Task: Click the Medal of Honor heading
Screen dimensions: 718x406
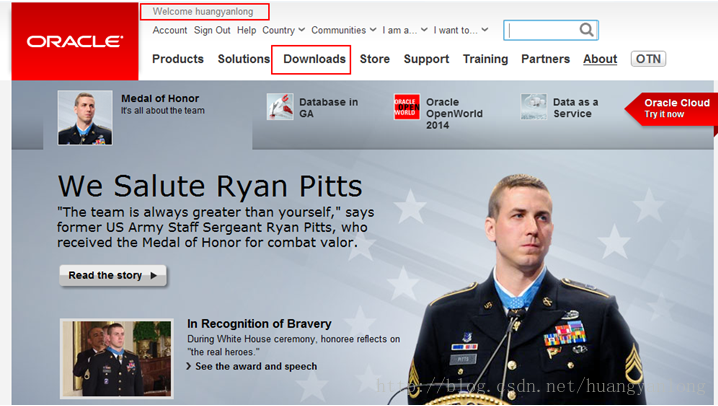Action: point(160,98)
